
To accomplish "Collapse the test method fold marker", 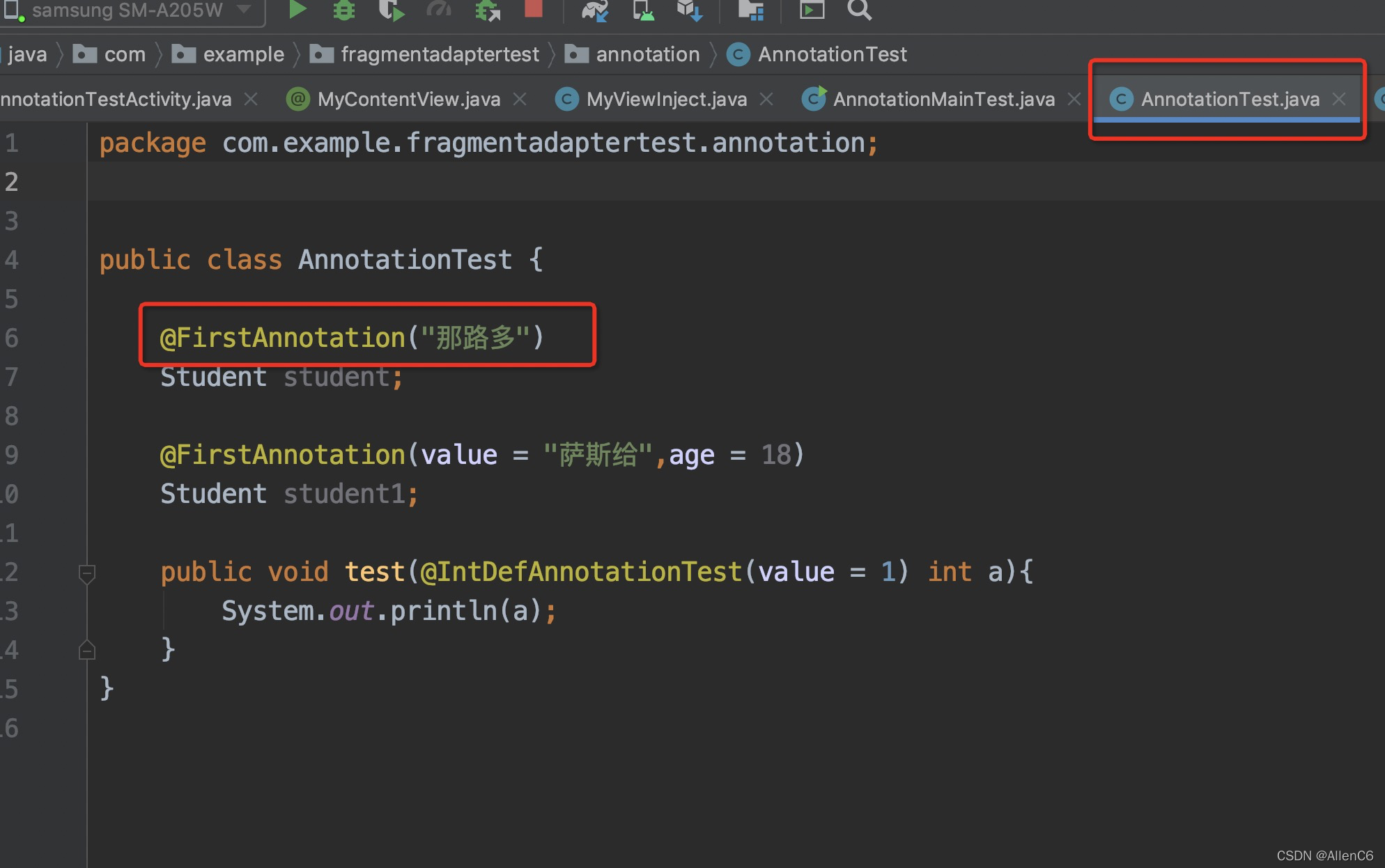I will (87, 573).
